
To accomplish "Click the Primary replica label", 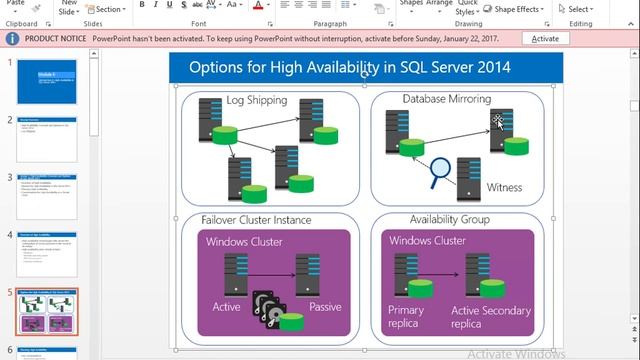I will click(x=406, y=317).
